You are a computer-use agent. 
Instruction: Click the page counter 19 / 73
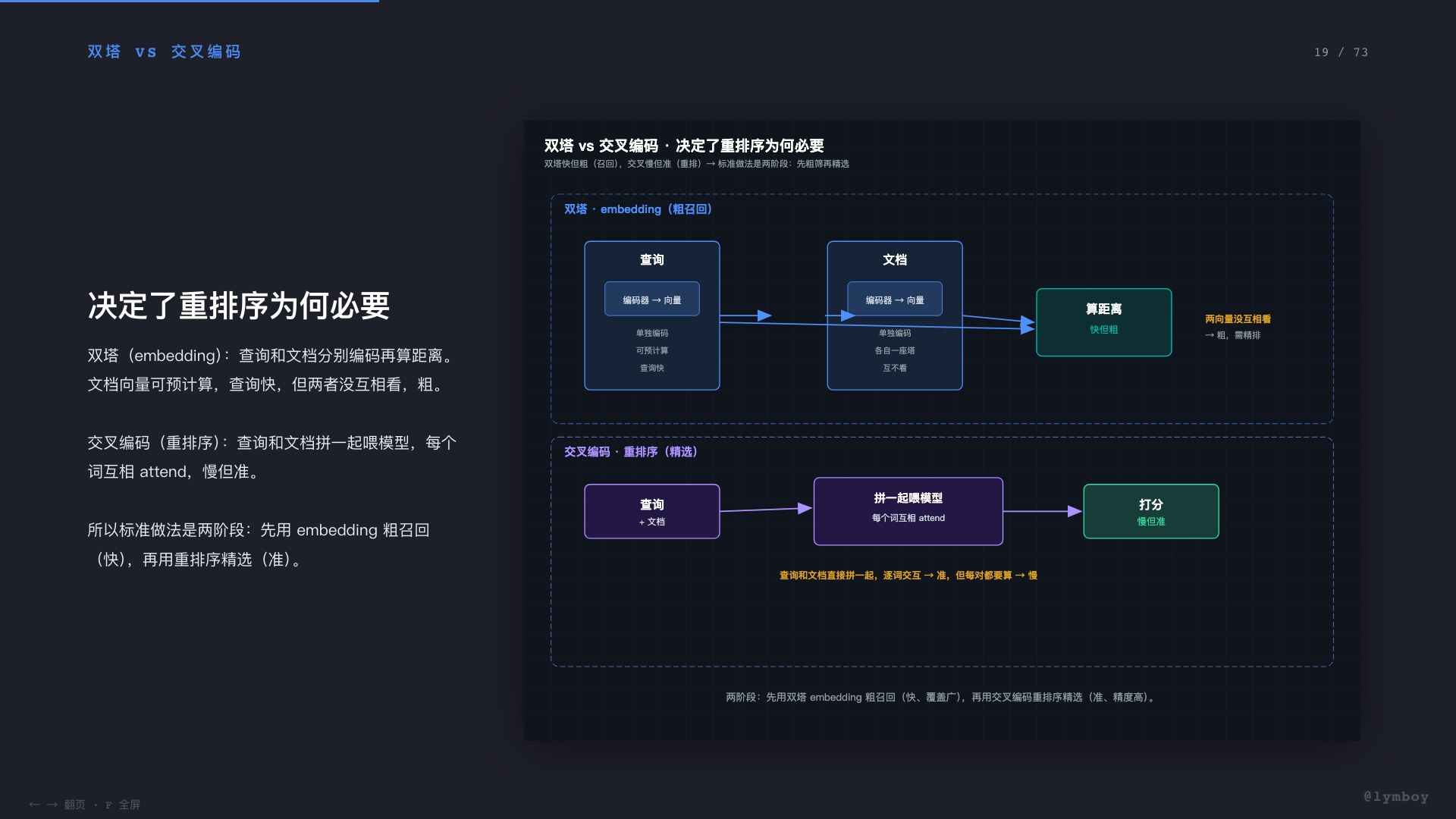click(x=1341, y=52)
